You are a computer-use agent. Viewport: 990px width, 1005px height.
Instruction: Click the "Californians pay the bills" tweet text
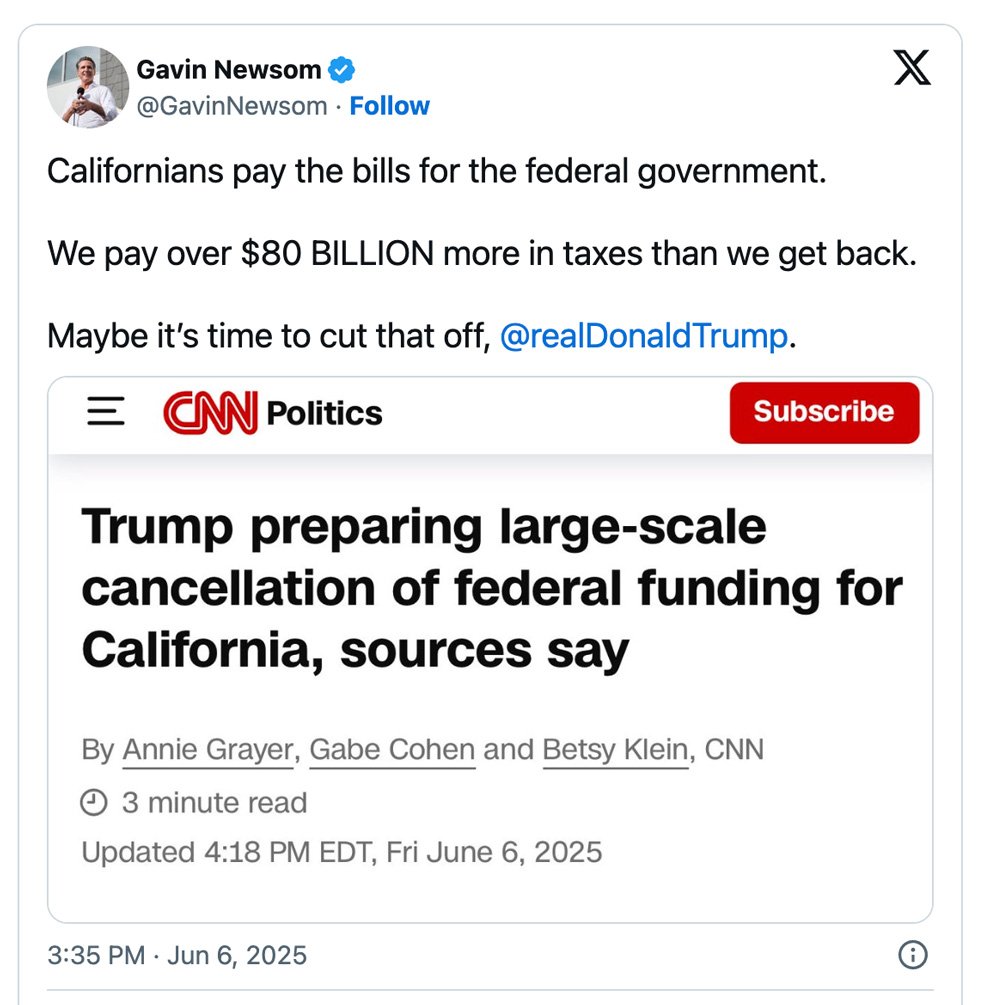(x=437, y=171)
